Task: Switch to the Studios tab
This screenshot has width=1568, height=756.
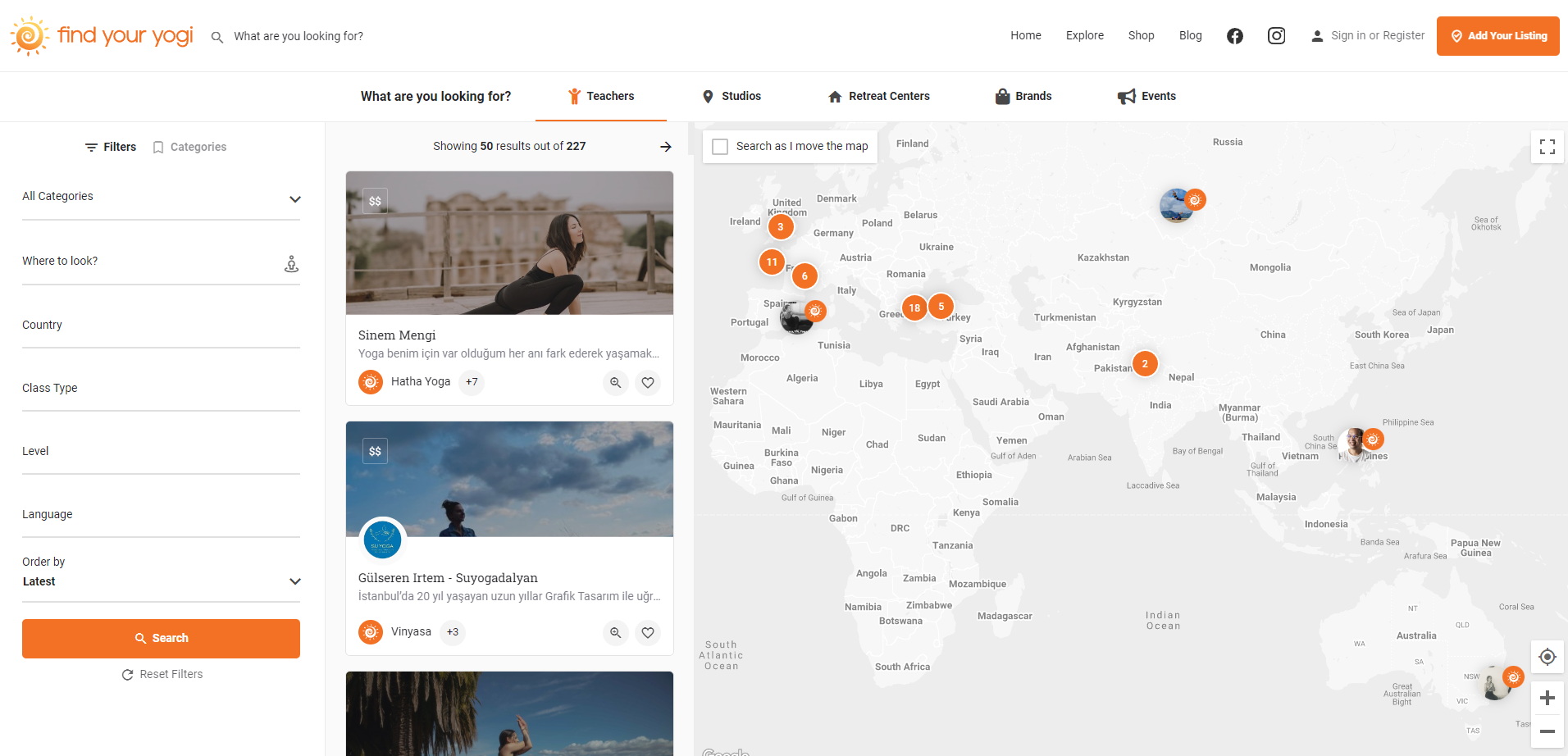Action: (x=732, y=97)
